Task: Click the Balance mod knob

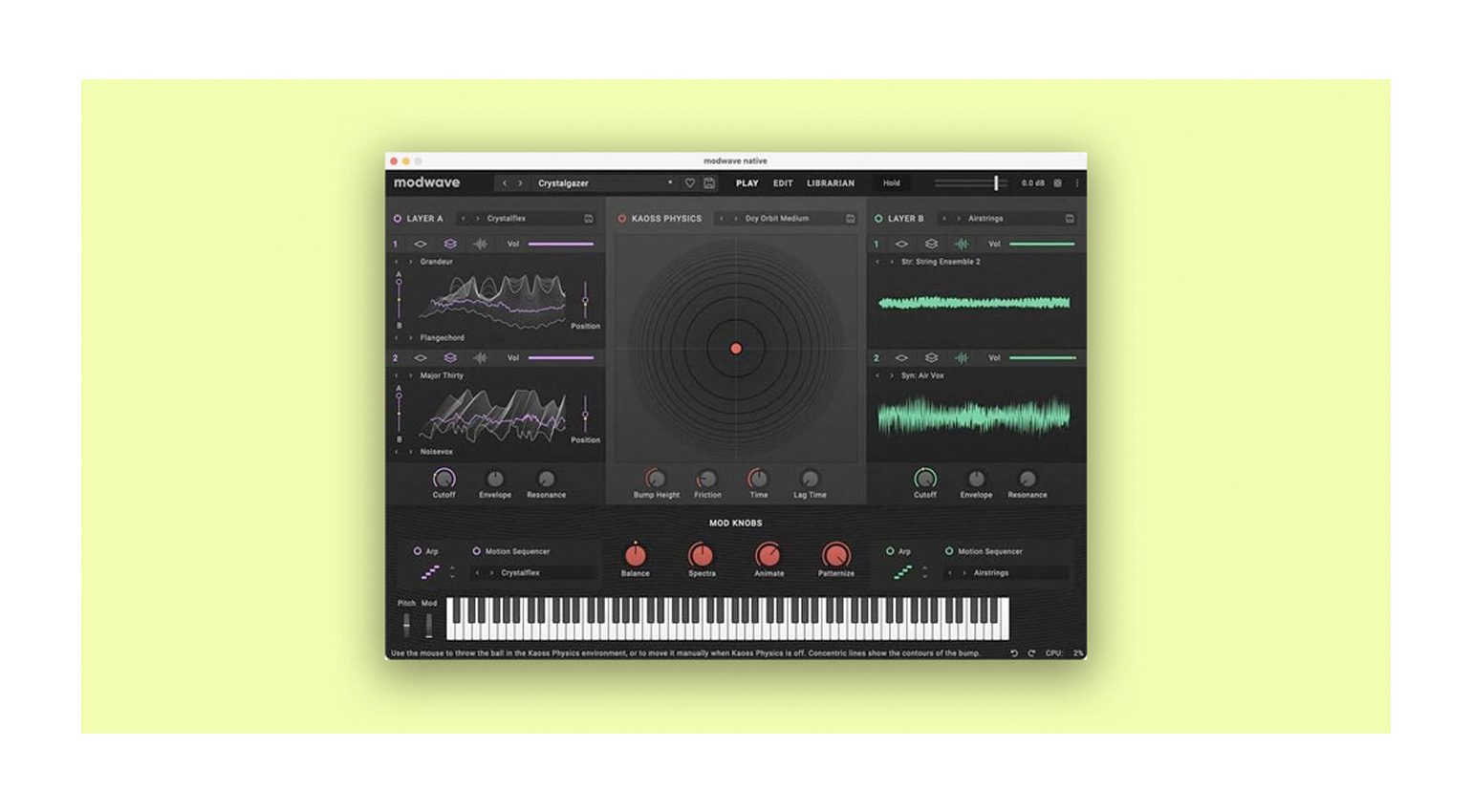Action: coord(635,555)
